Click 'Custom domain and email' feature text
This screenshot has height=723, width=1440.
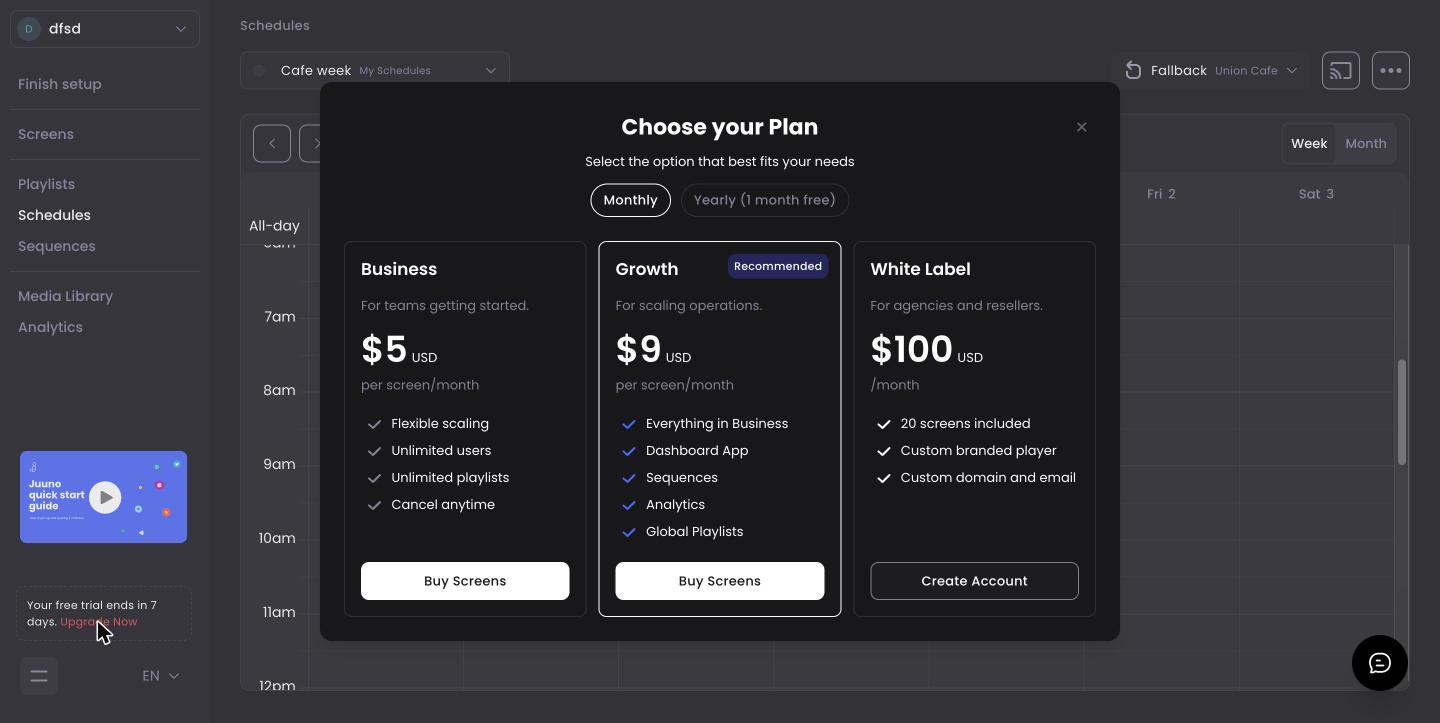coord(988,478)
